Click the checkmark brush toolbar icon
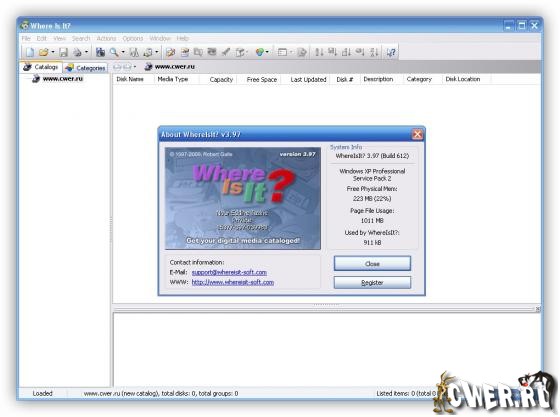The image size is (560, 417). [x=225, y=52]
